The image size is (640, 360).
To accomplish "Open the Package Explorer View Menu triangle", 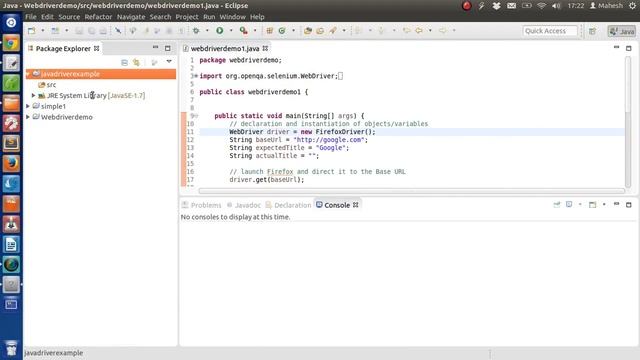I will 169,62.
